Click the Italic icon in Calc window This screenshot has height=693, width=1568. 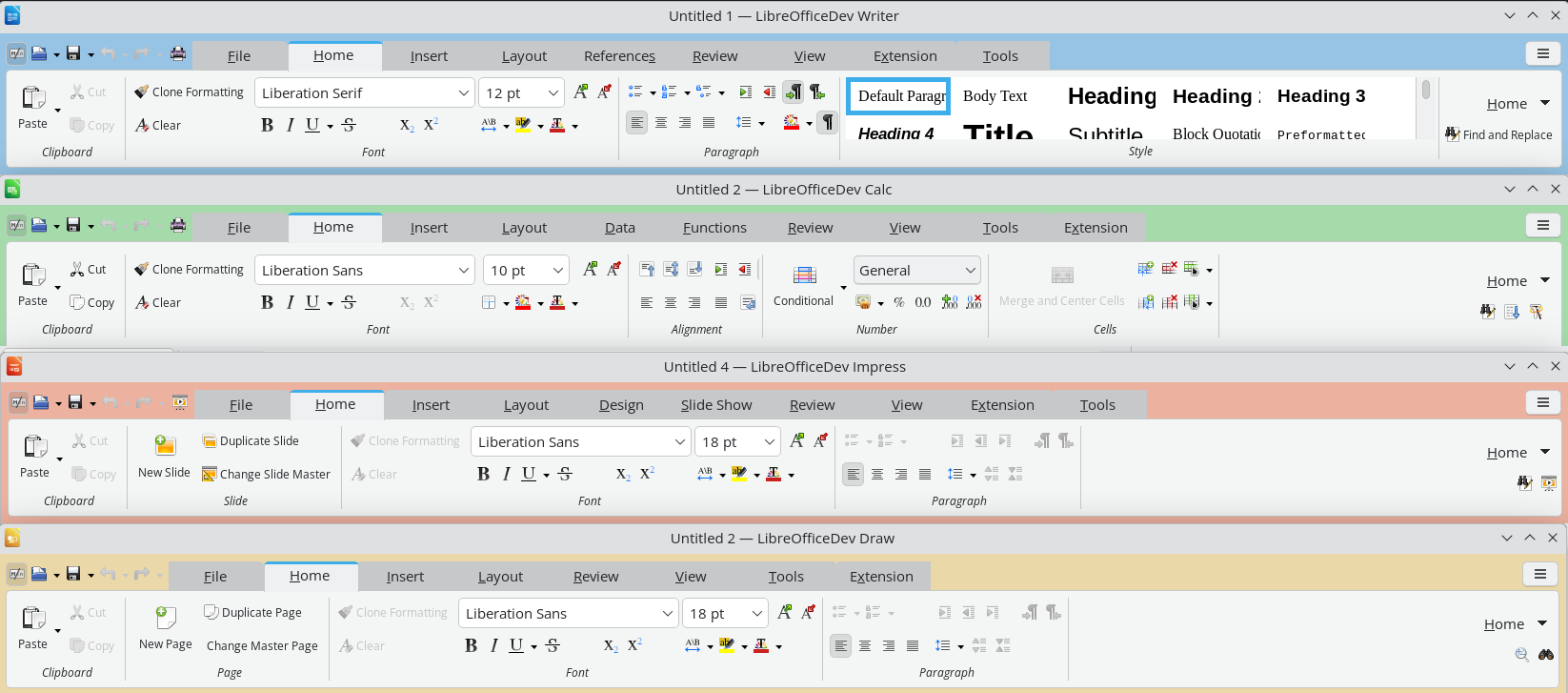pos(290,302)
